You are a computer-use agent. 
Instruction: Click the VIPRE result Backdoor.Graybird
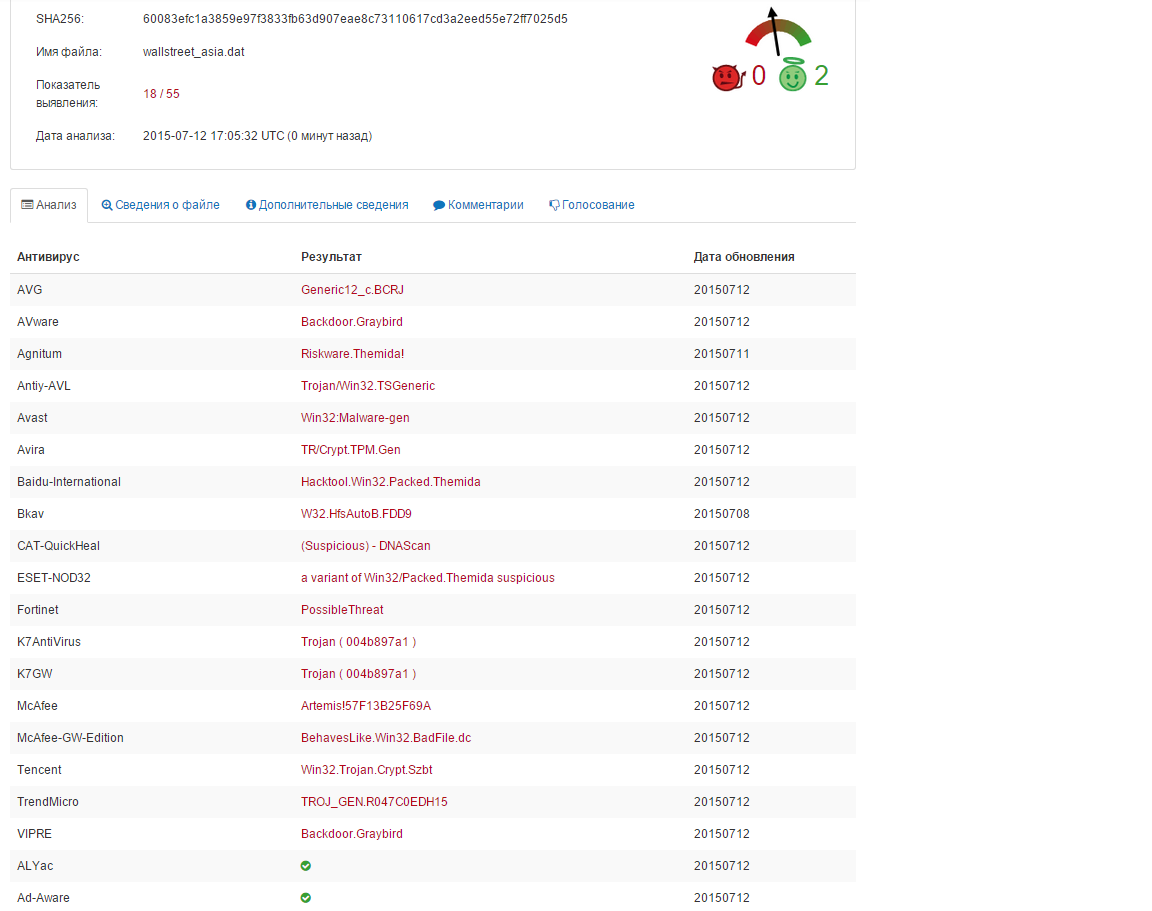(352, 834)
